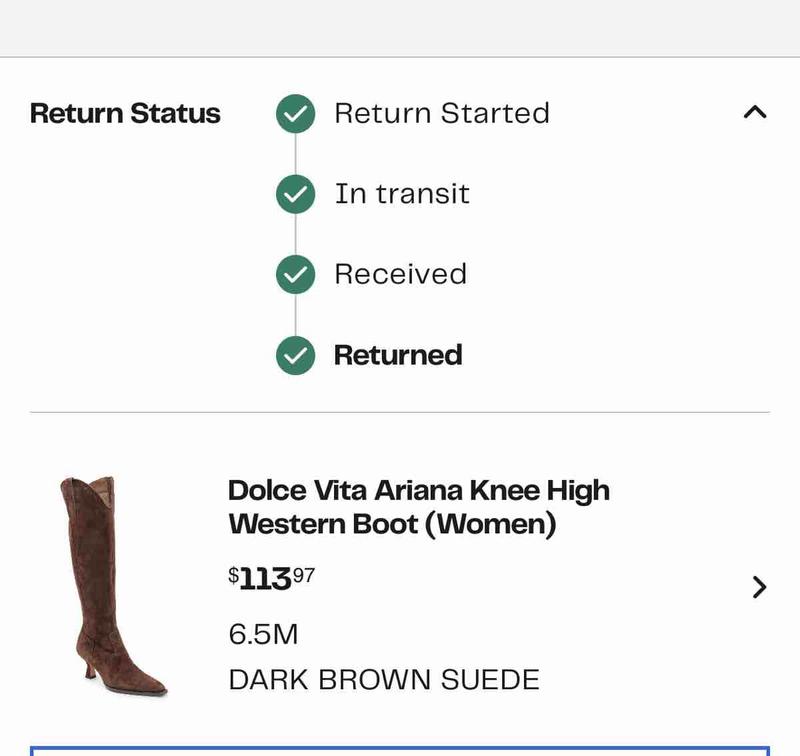Click the In transit green checkmark icon

(x=295, y=194)
